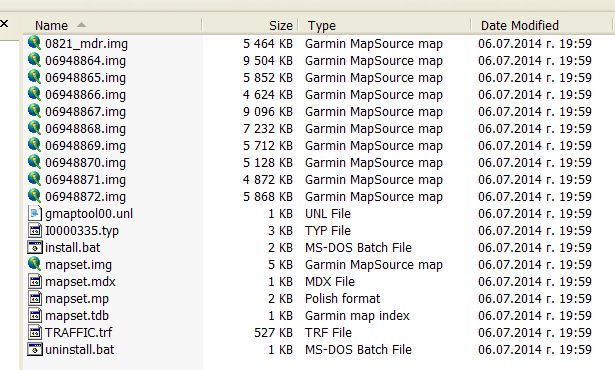Click the install.bat batch file icon
Viewport: 615px width, 370px height.
[35, 248]
